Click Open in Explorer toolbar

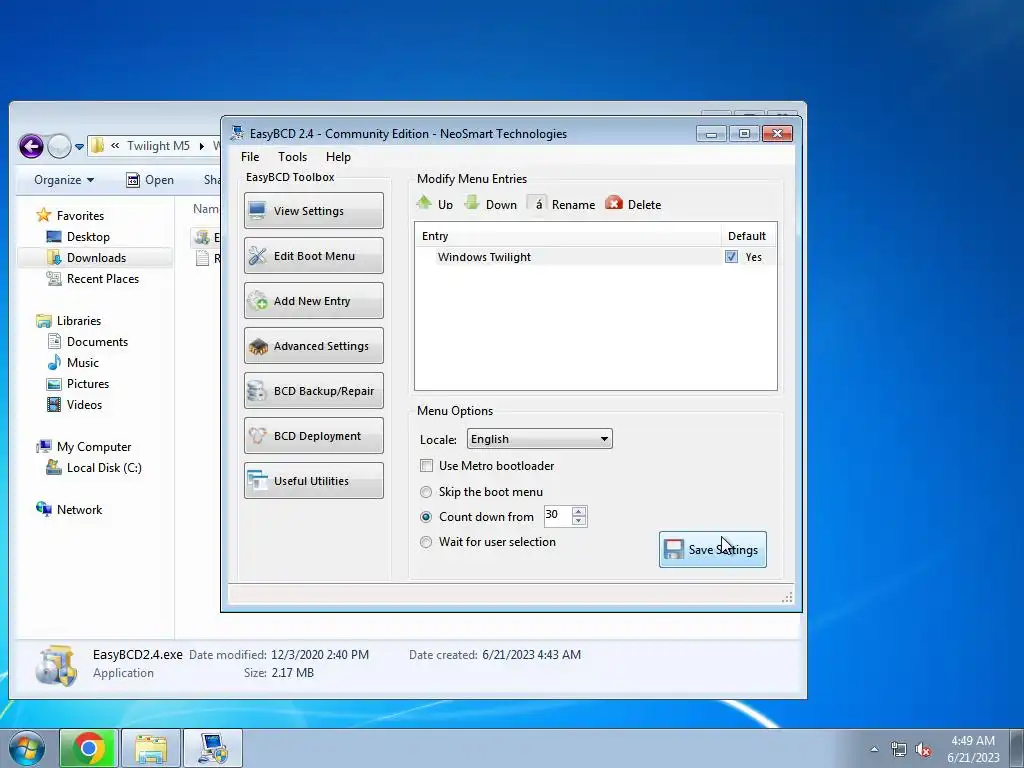tap(150, 180)
